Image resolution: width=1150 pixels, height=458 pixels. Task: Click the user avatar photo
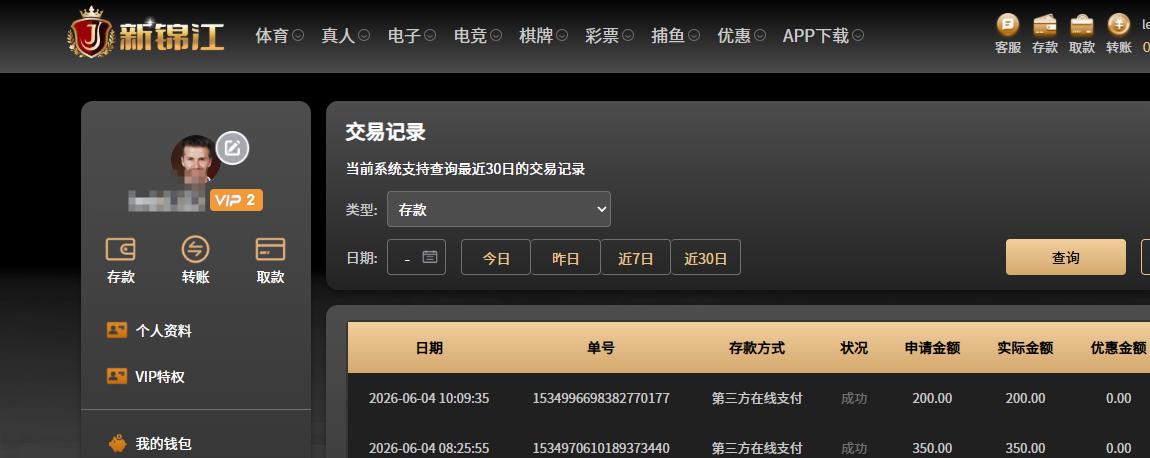tap(196, 159)
